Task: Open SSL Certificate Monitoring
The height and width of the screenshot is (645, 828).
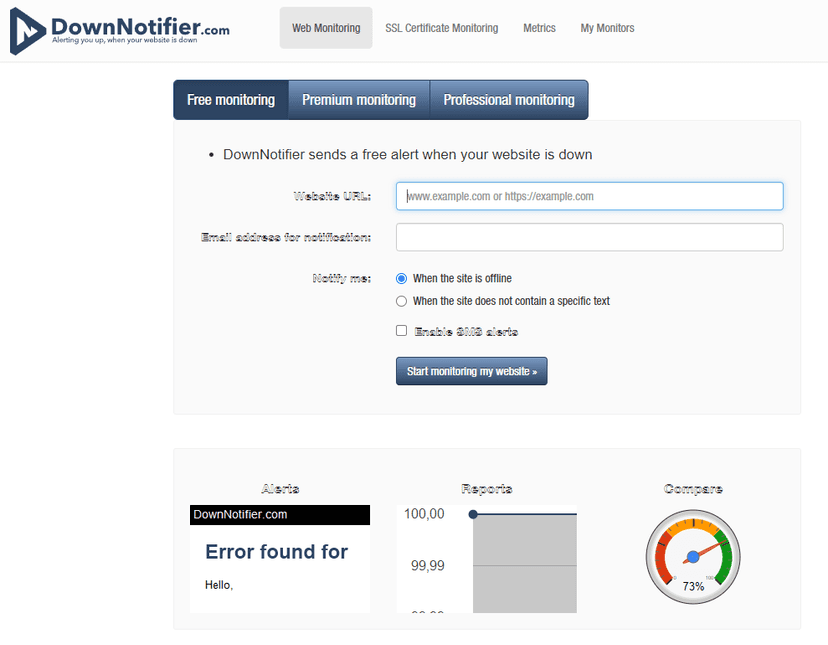Action: [x=441, y=28]
